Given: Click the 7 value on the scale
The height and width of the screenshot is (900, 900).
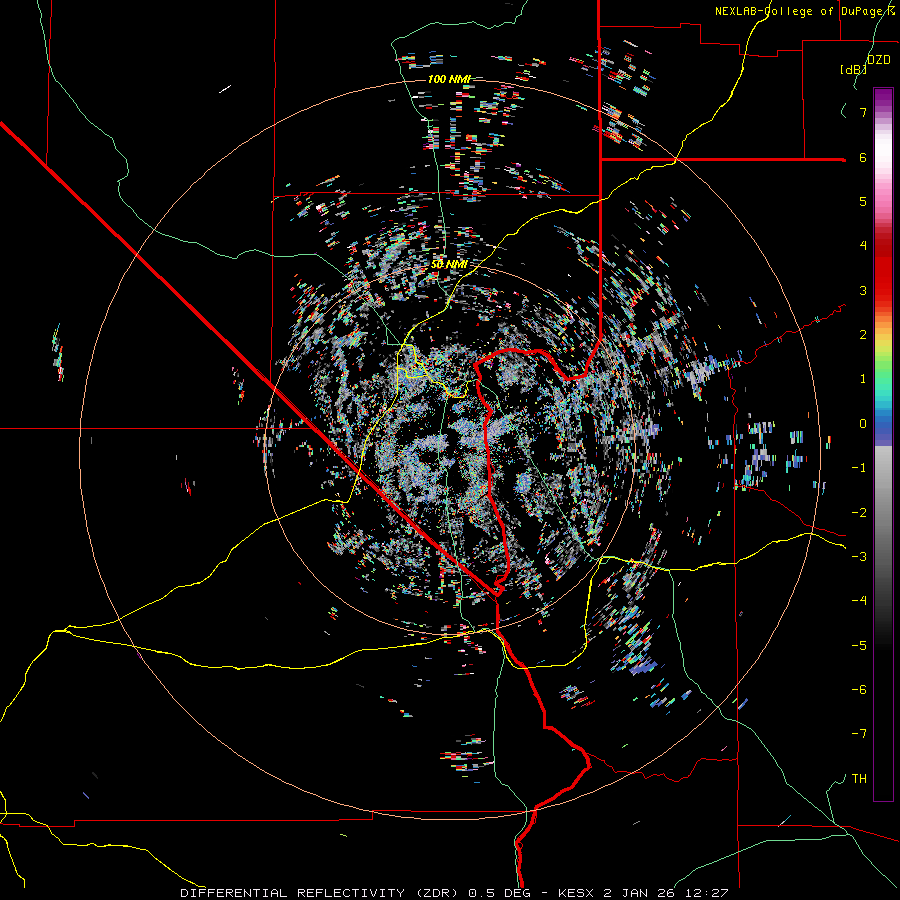Looking at the screenshot, I should pos(863,112).
